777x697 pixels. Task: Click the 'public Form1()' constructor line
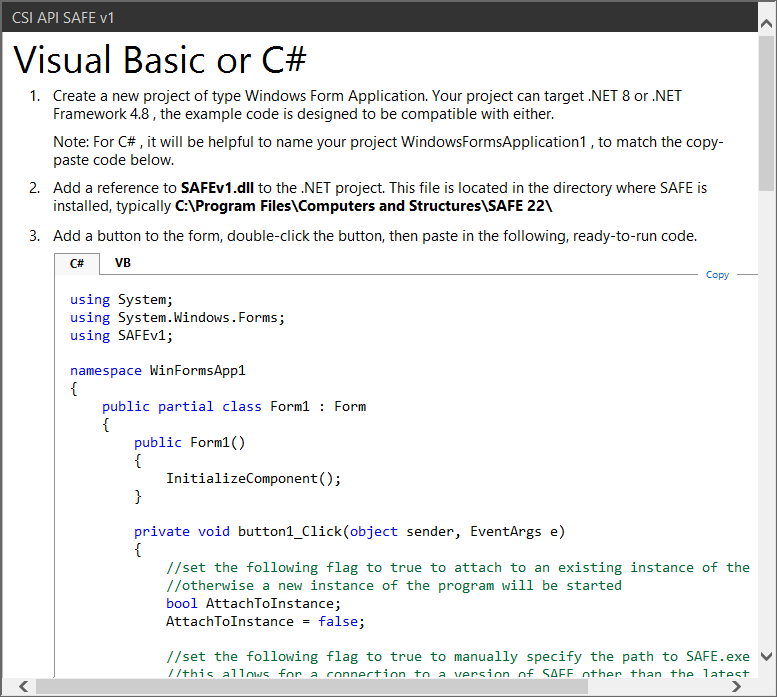189,442
